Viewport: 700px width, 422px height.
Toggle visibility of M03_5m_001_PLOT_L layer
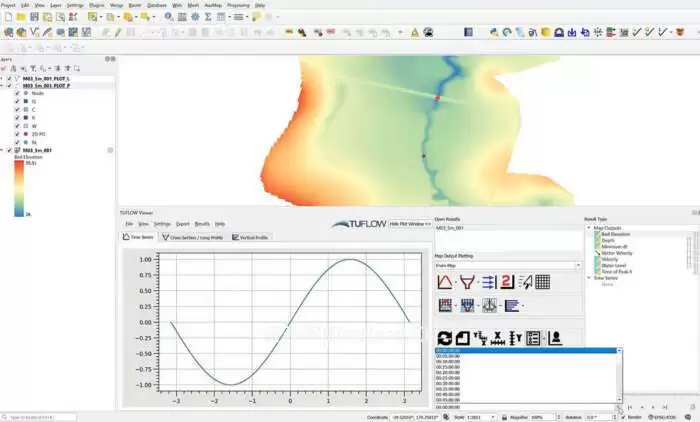pyautogui.click(x=9, y=79)
